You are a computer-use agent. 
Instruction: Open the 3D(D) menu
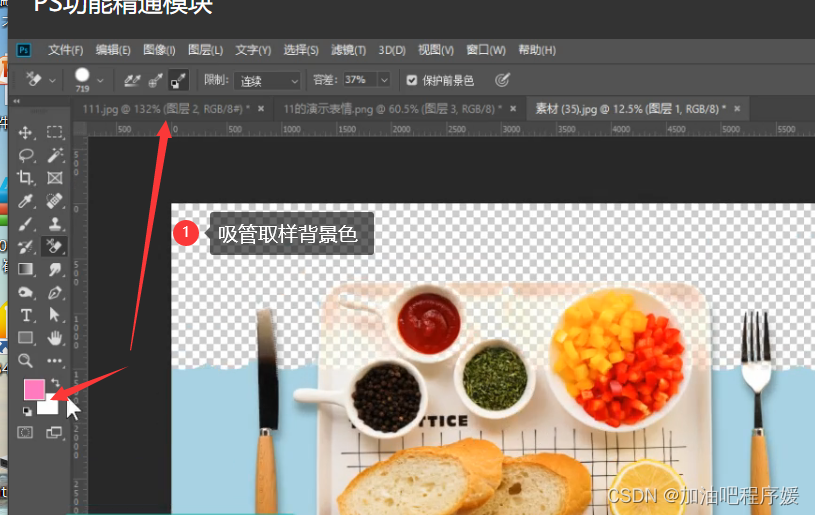tap(392, 50)
